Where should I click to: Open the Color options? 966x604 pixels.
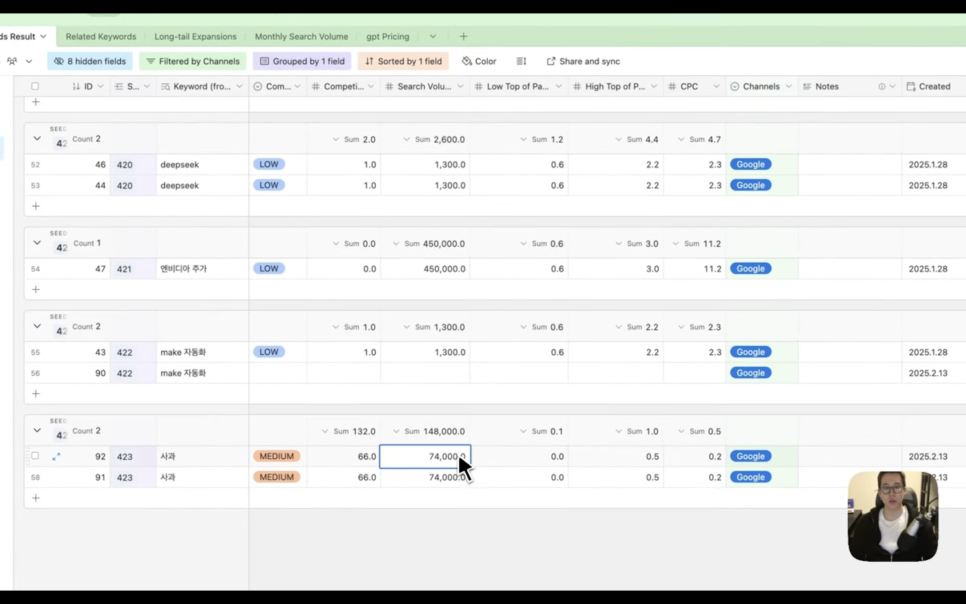[x=479, y=61]
